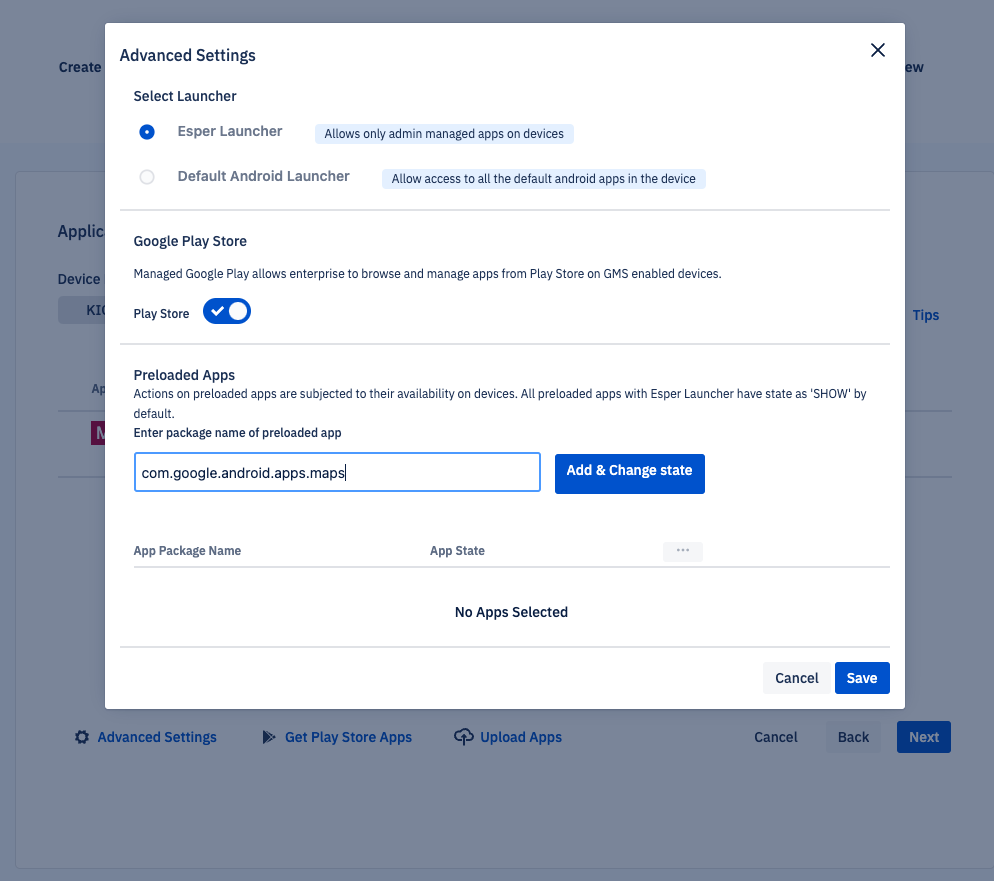Go Back in the background wizard
Screen dimensions: 994x881
point(853,737)
